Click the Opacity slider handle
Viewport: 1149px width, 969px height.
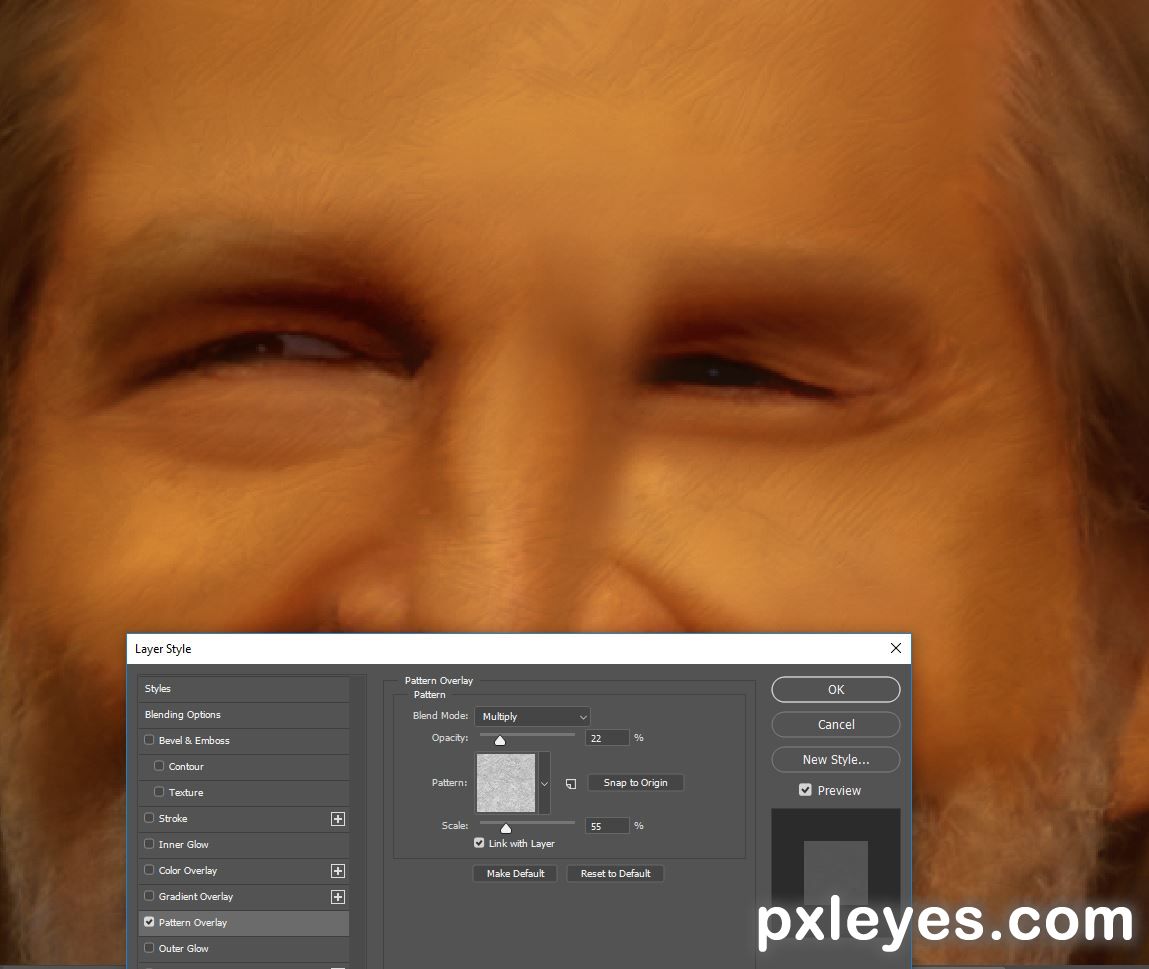click(500, 740)
